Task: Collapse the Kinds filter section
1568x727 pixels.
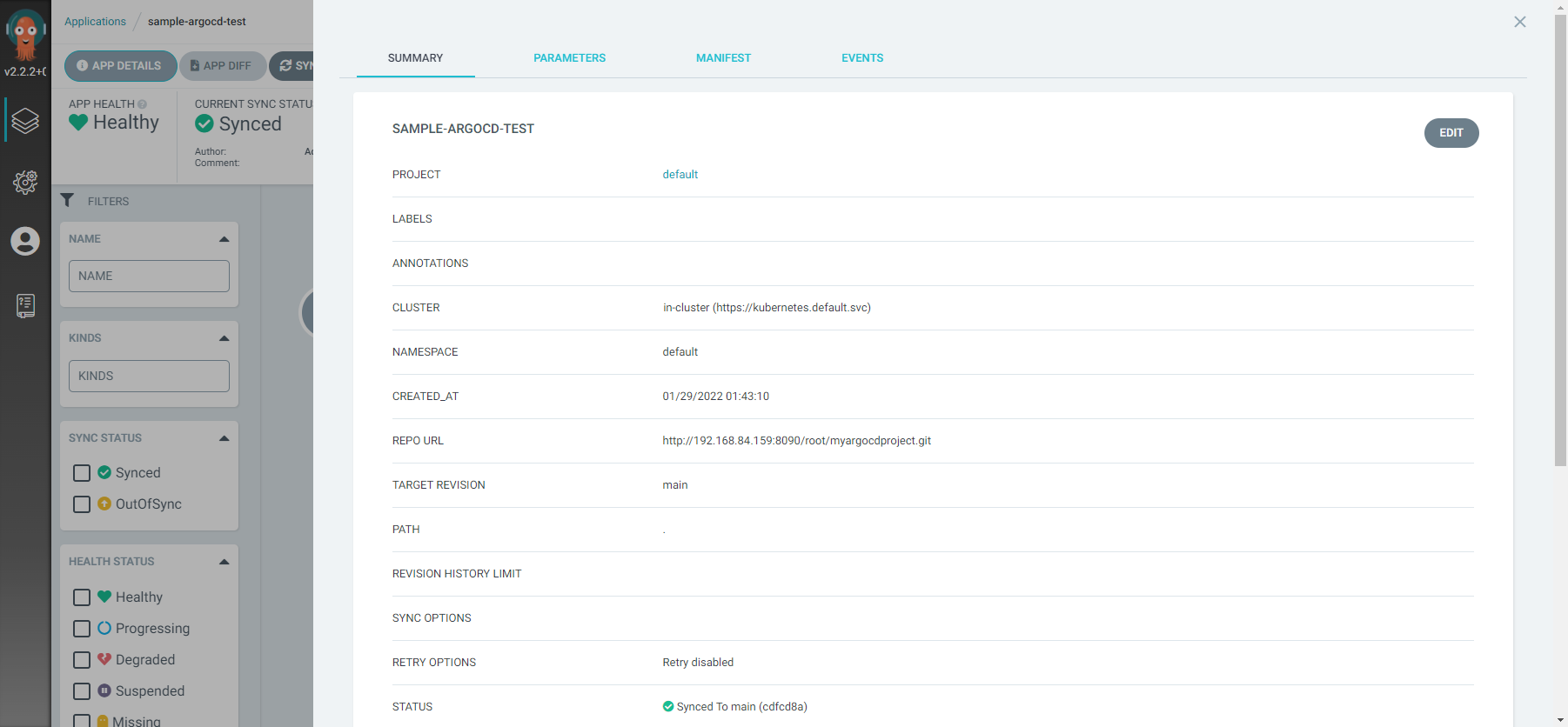Action: tap(224, 338)
